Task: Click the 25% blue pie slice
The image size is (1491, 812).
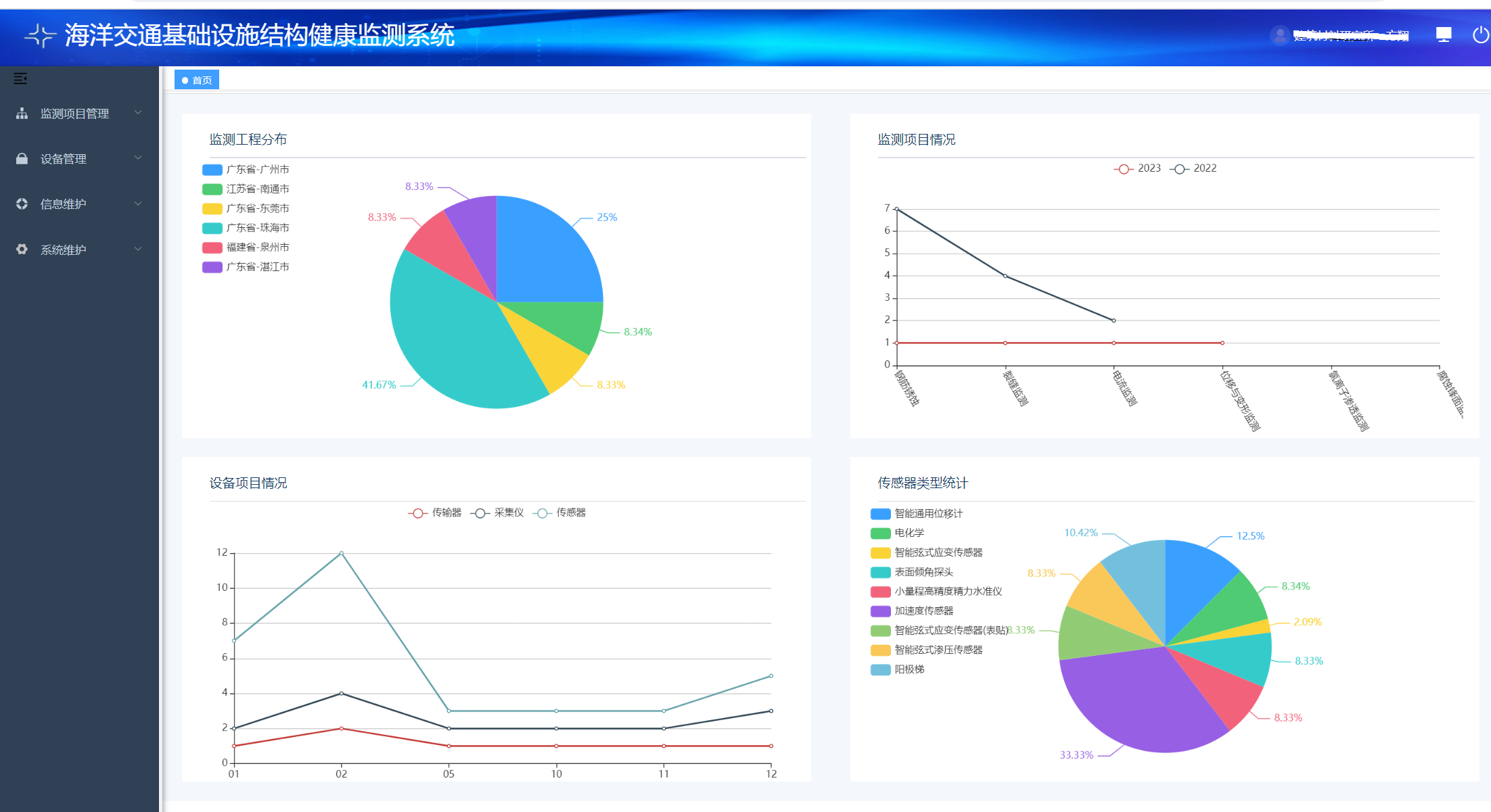Action: point(541,257)
